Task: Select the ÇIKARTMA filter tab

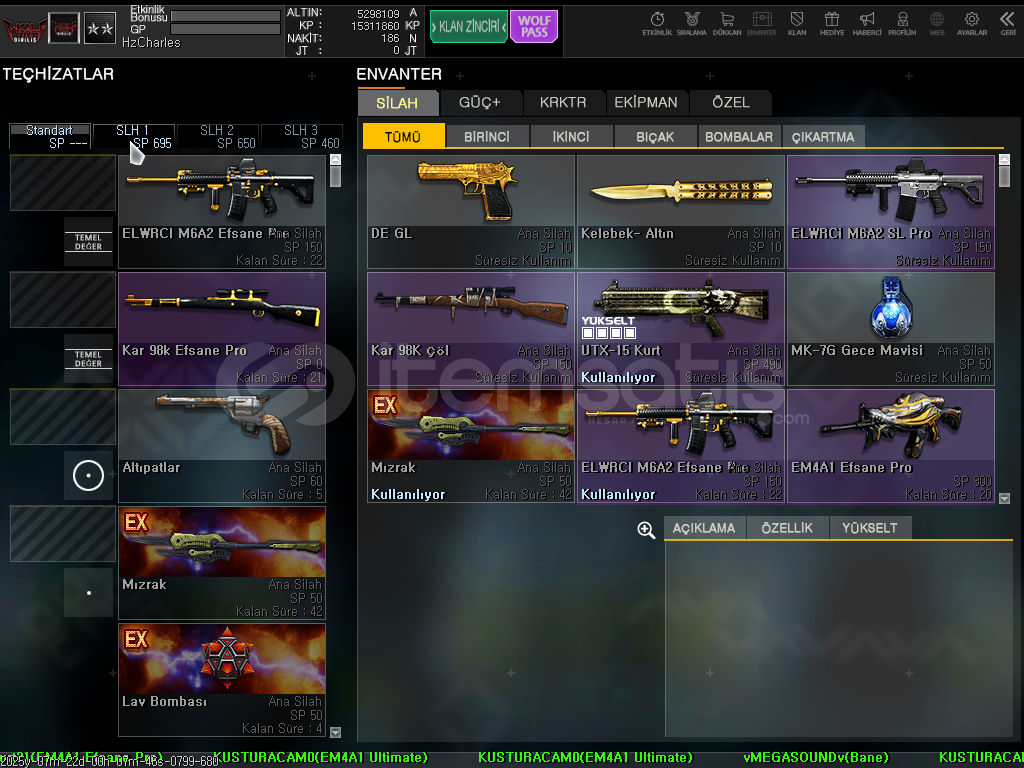Action: 823,136
